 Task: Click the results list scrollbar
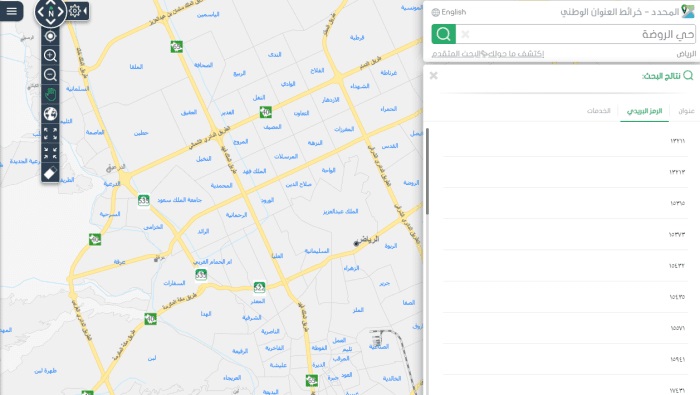coord(427,171)
